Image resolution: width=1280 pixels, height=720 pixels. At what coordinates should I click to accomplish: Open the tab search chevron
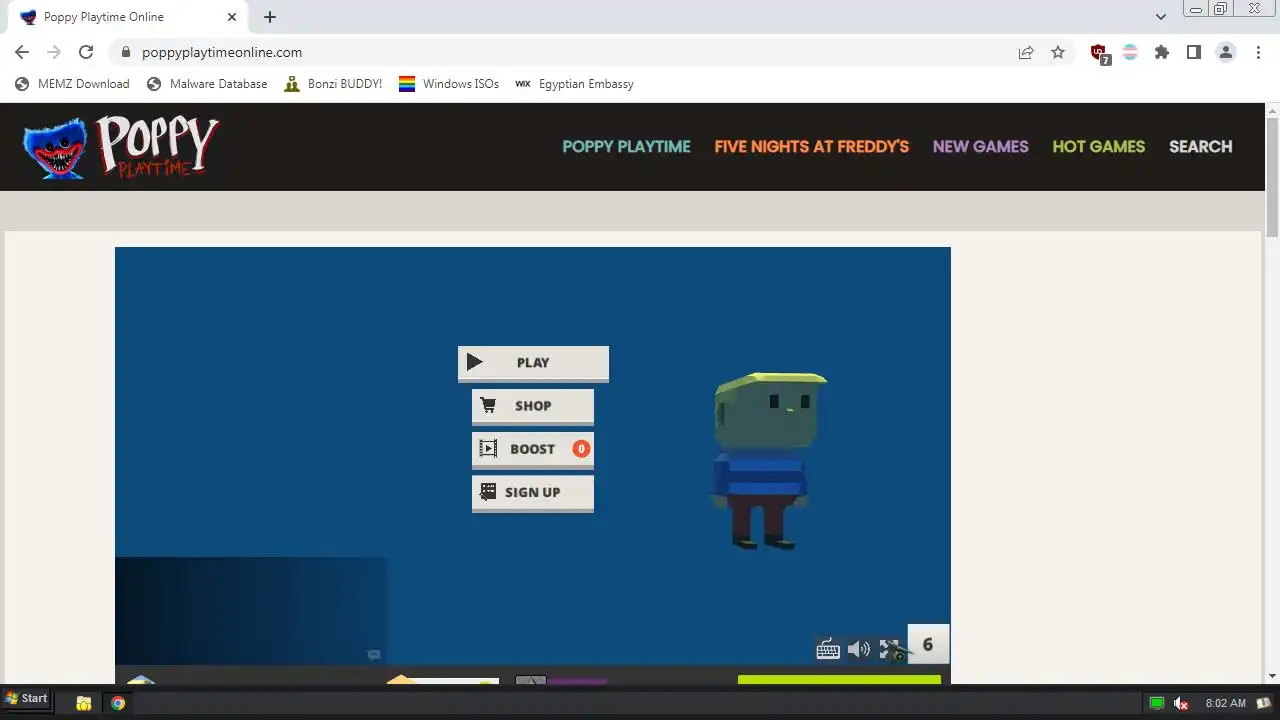click(x=1160, y=17)
